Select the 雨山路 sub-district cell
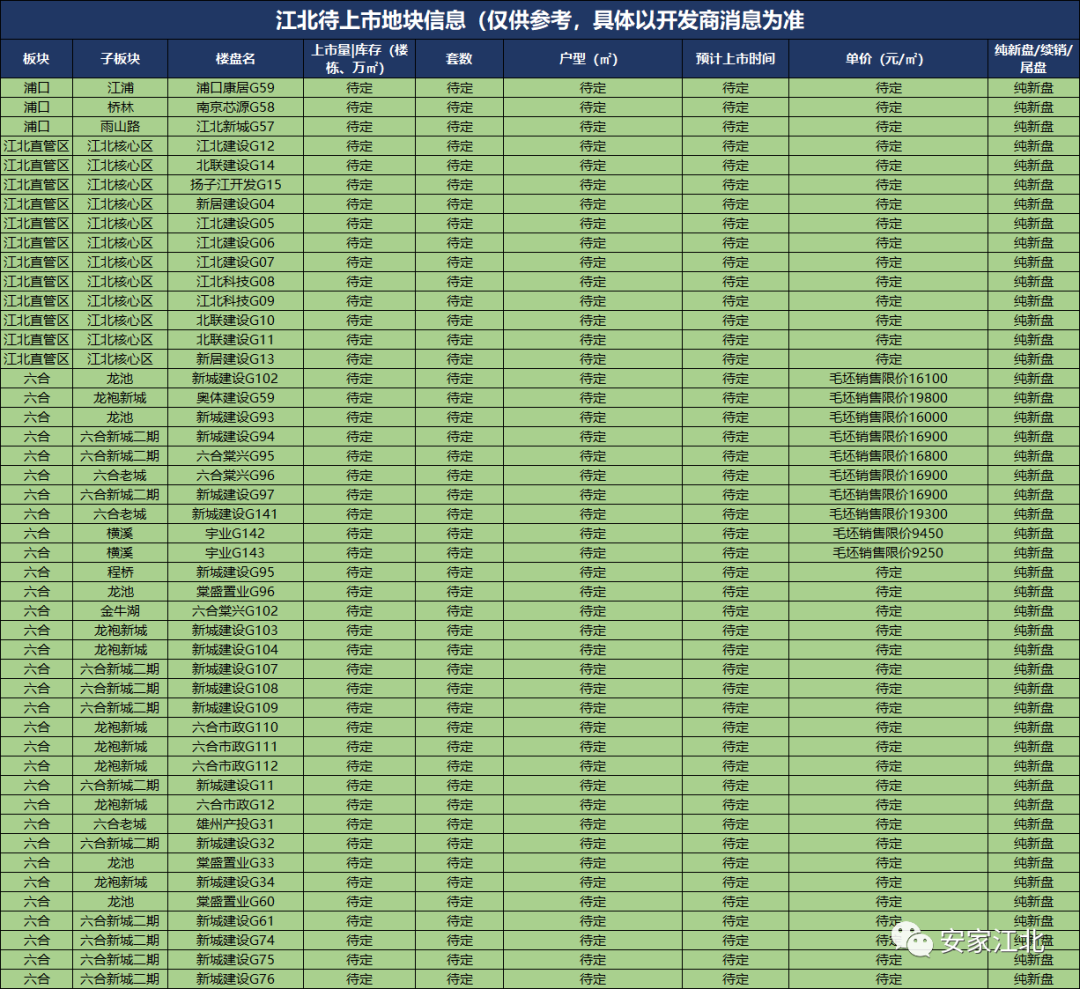This screenshot has height=989, width=1080. click(120, 126)
